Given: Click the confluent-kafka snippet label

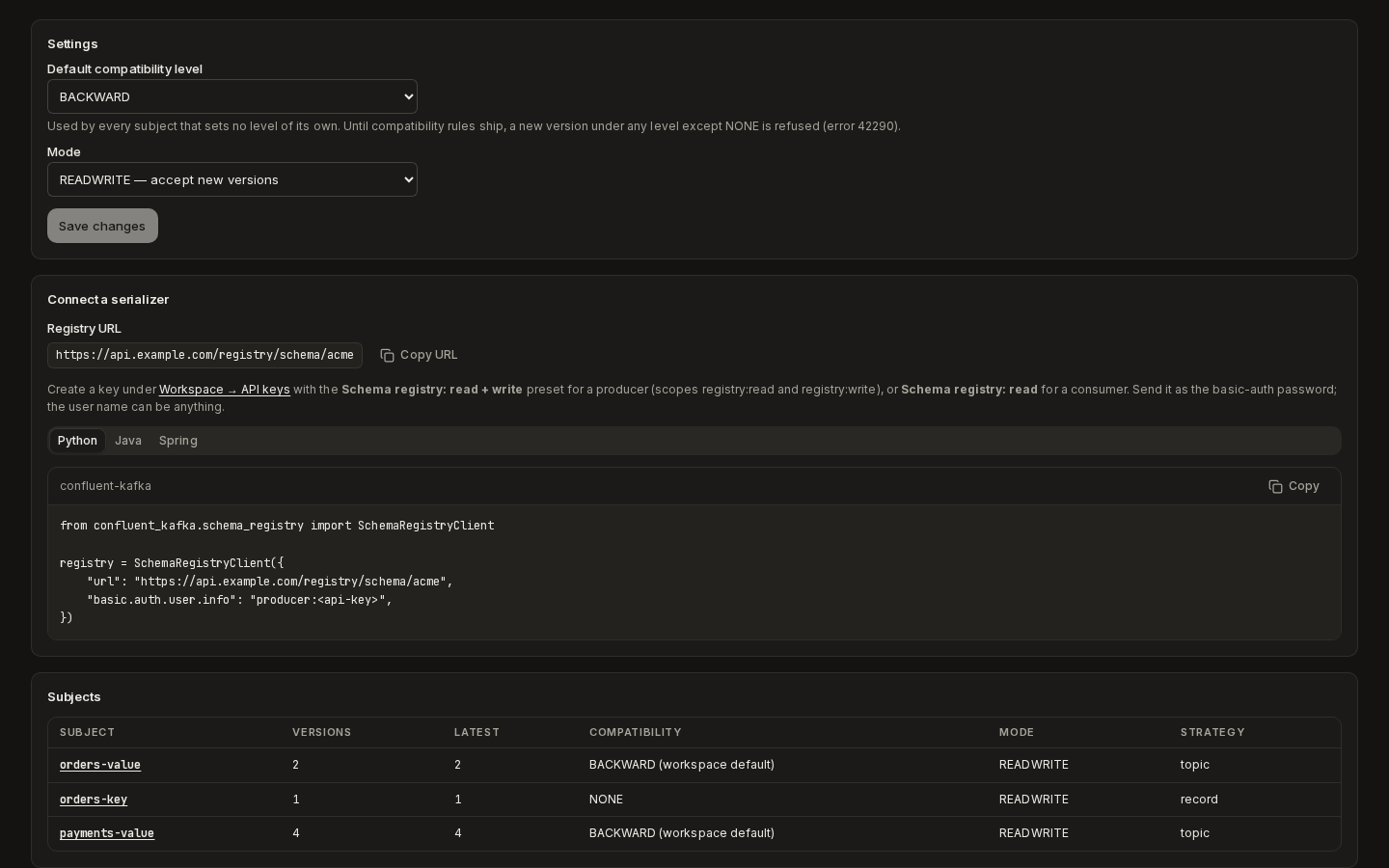Looking at the screenshot, I should click(105, 486).
